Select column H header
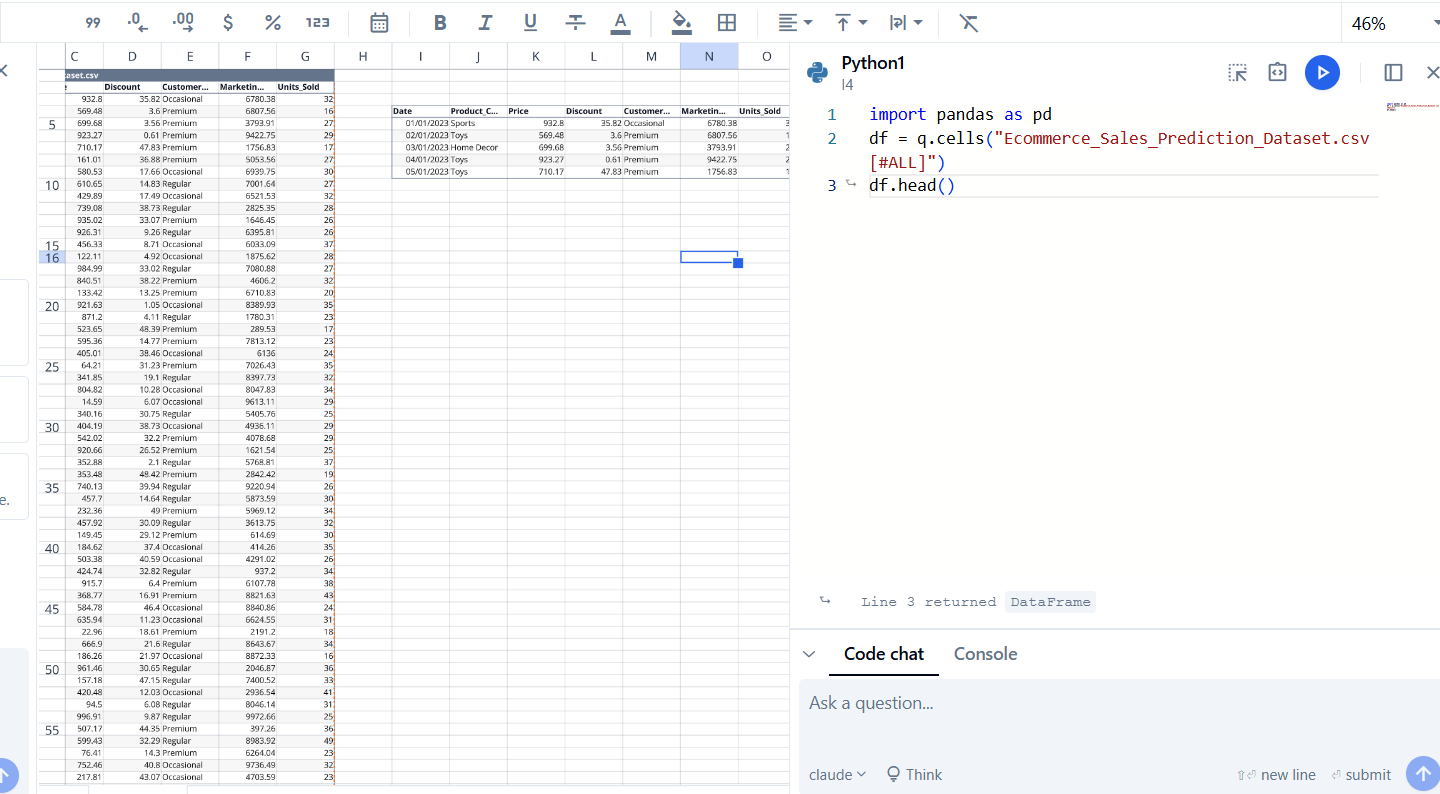 [362, 57]
